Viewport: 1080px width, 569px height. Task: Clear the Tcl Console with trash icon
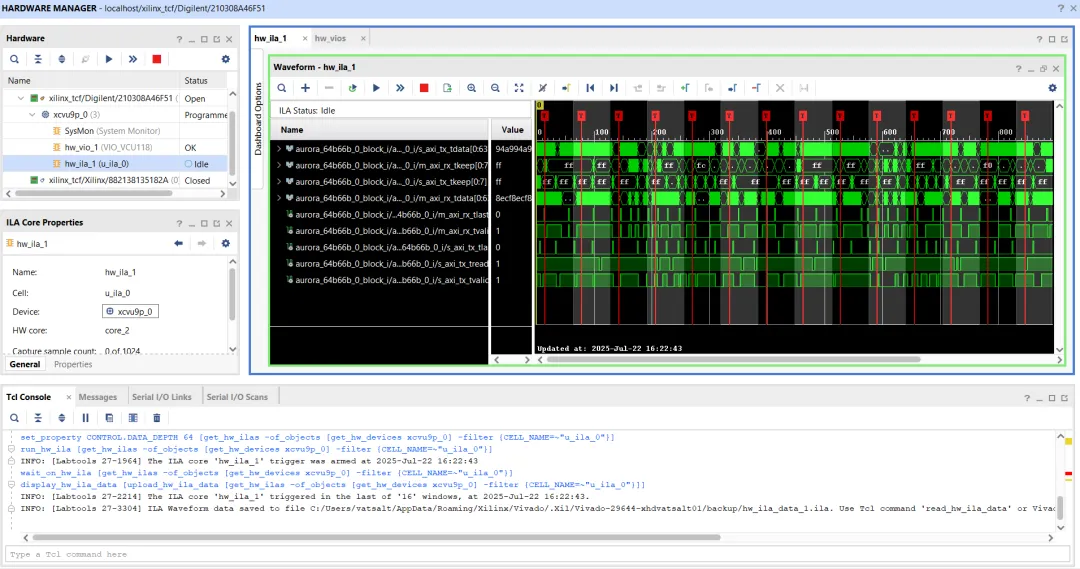click(x=157, y=418)
